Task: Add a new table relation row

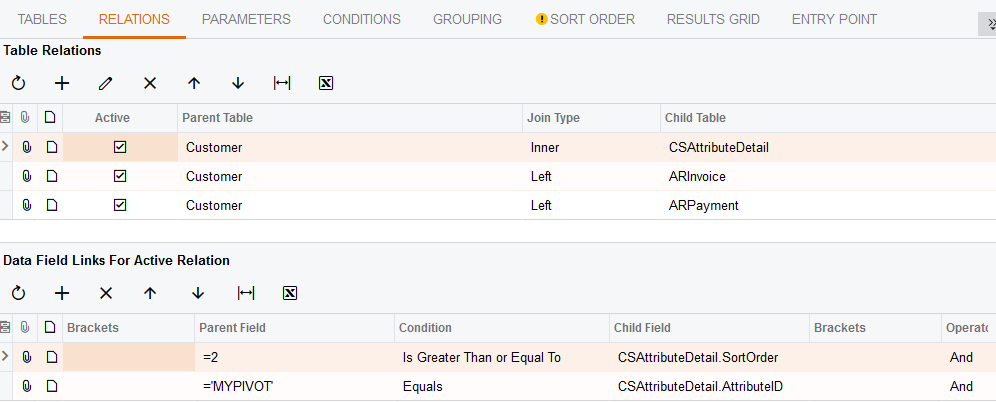Action: [x=62, y=83]
